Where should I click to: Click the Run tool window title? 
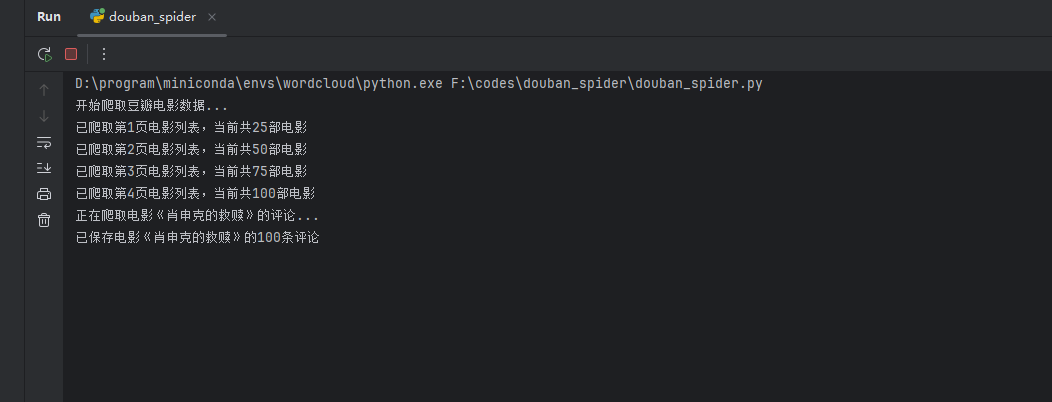click(x=49, y=17)
